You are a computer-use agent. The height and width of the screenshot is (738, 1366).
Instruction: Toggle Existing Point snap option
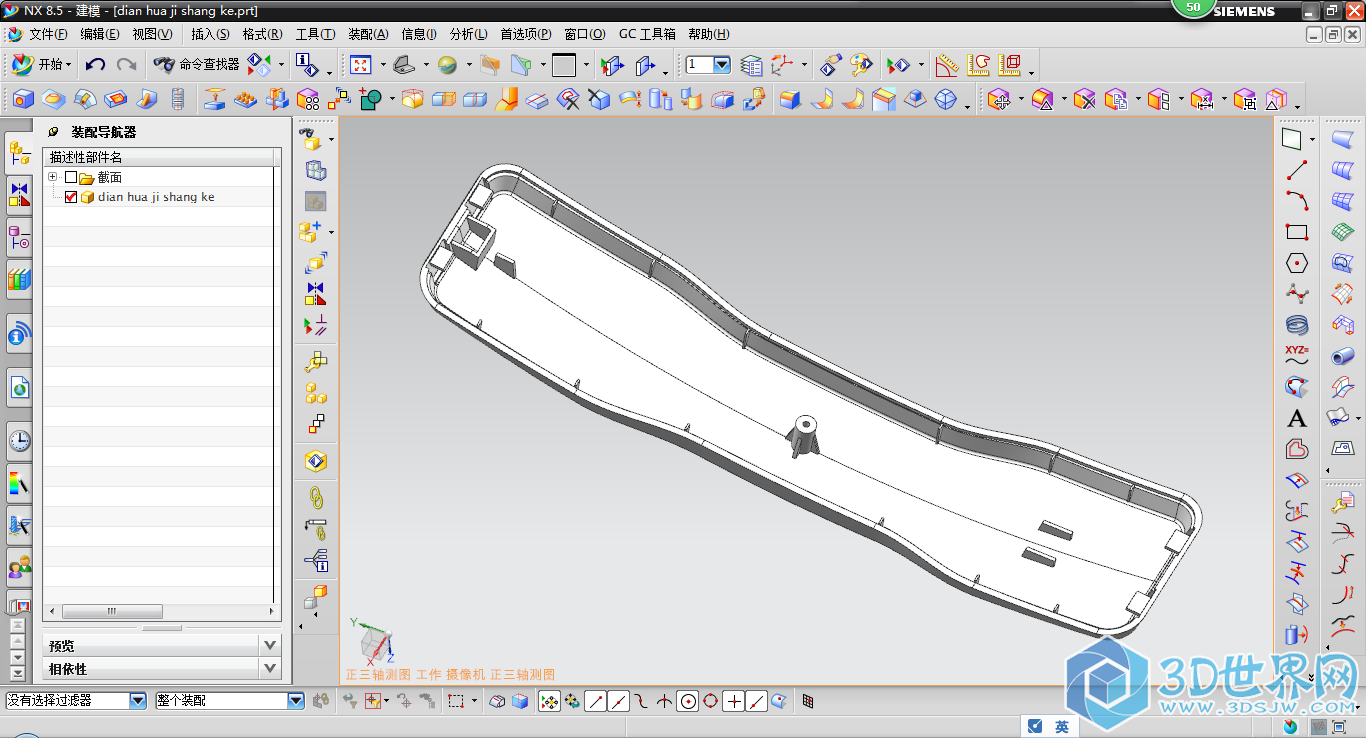tap(734, 701)
